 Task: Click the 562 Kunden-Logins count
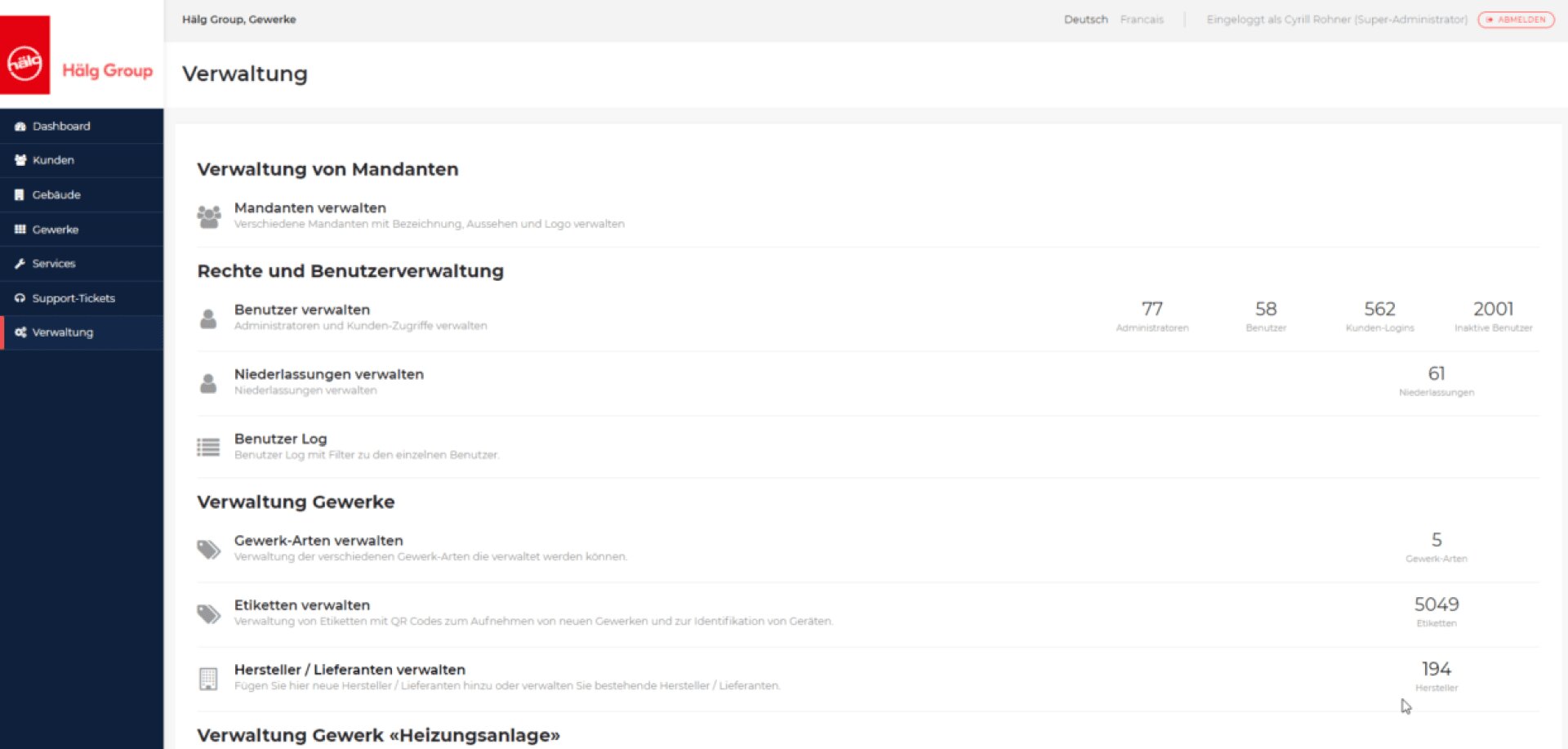(x=1380, y=316)
